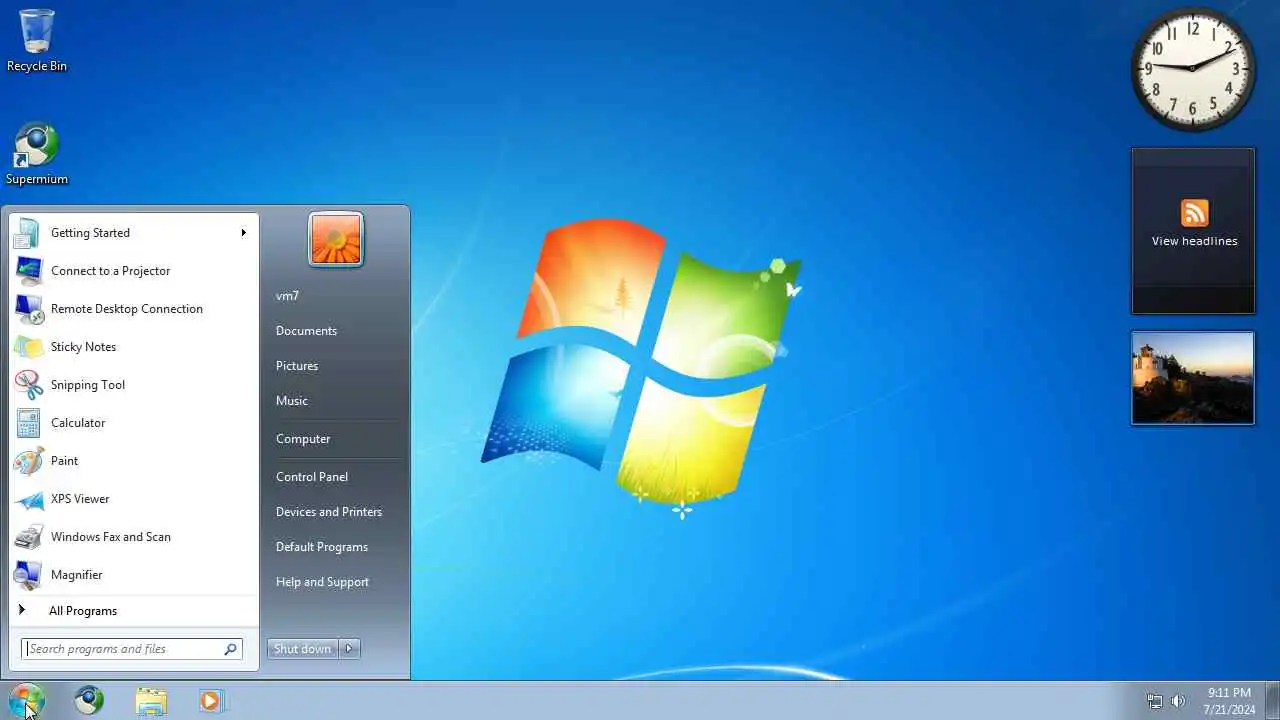Open Control Panel
This screenshot has height=720, width=1280.
click(312, 477)
